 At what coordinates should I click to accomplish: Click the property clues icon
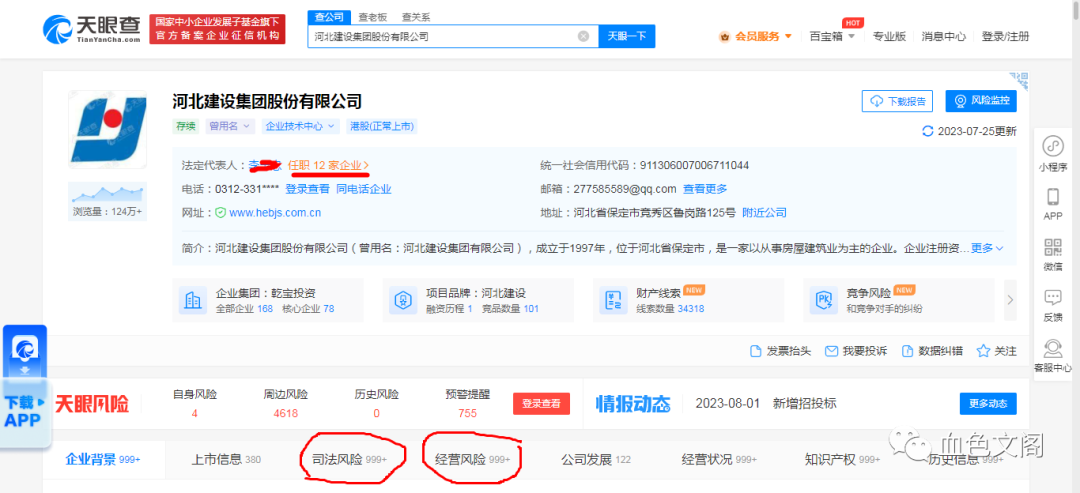(x=613, y=300)
